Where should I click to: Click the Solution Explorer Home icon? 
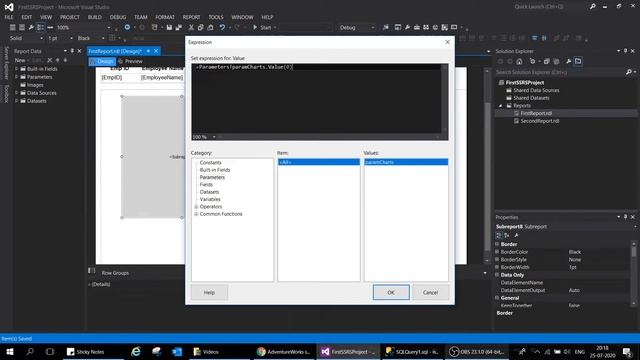tap(519, 61)
